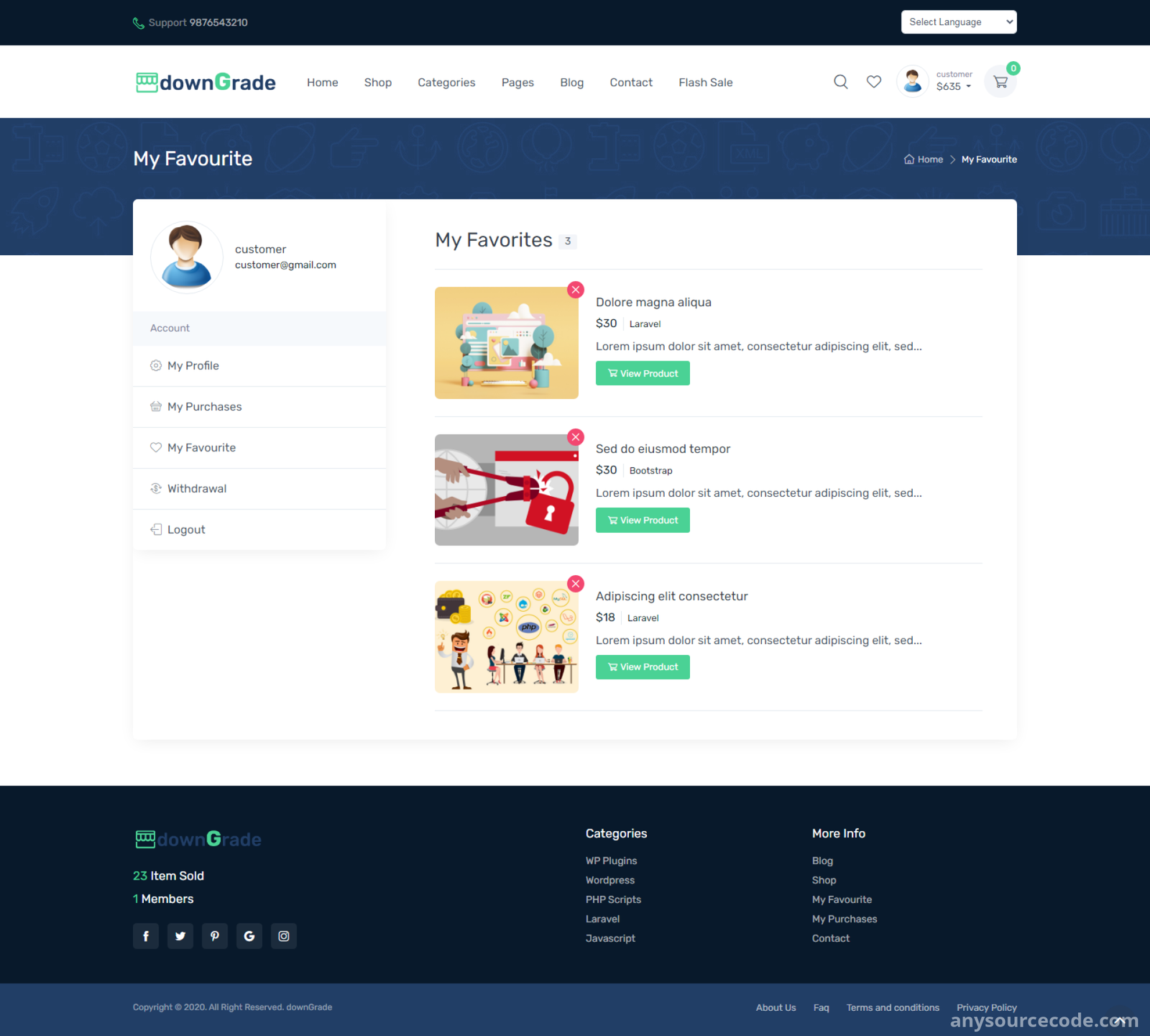The width and height of the screenshot is (1150, 1036).
Task: Go to My Profile in sidebar
Action: tap(259, 366)
